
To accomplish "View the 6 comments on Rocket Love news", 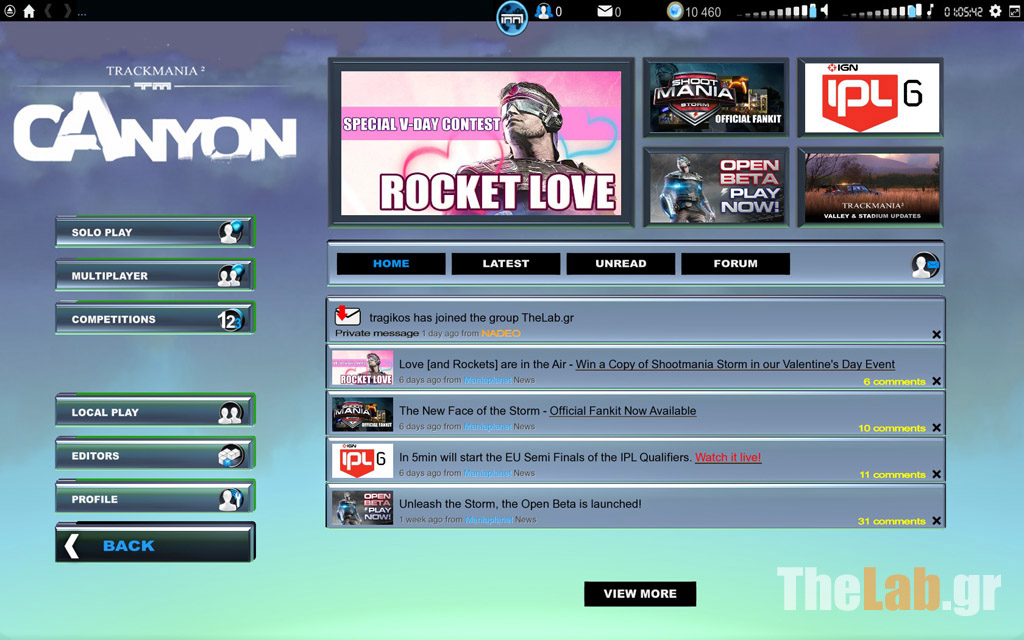I will coord(894,381).
